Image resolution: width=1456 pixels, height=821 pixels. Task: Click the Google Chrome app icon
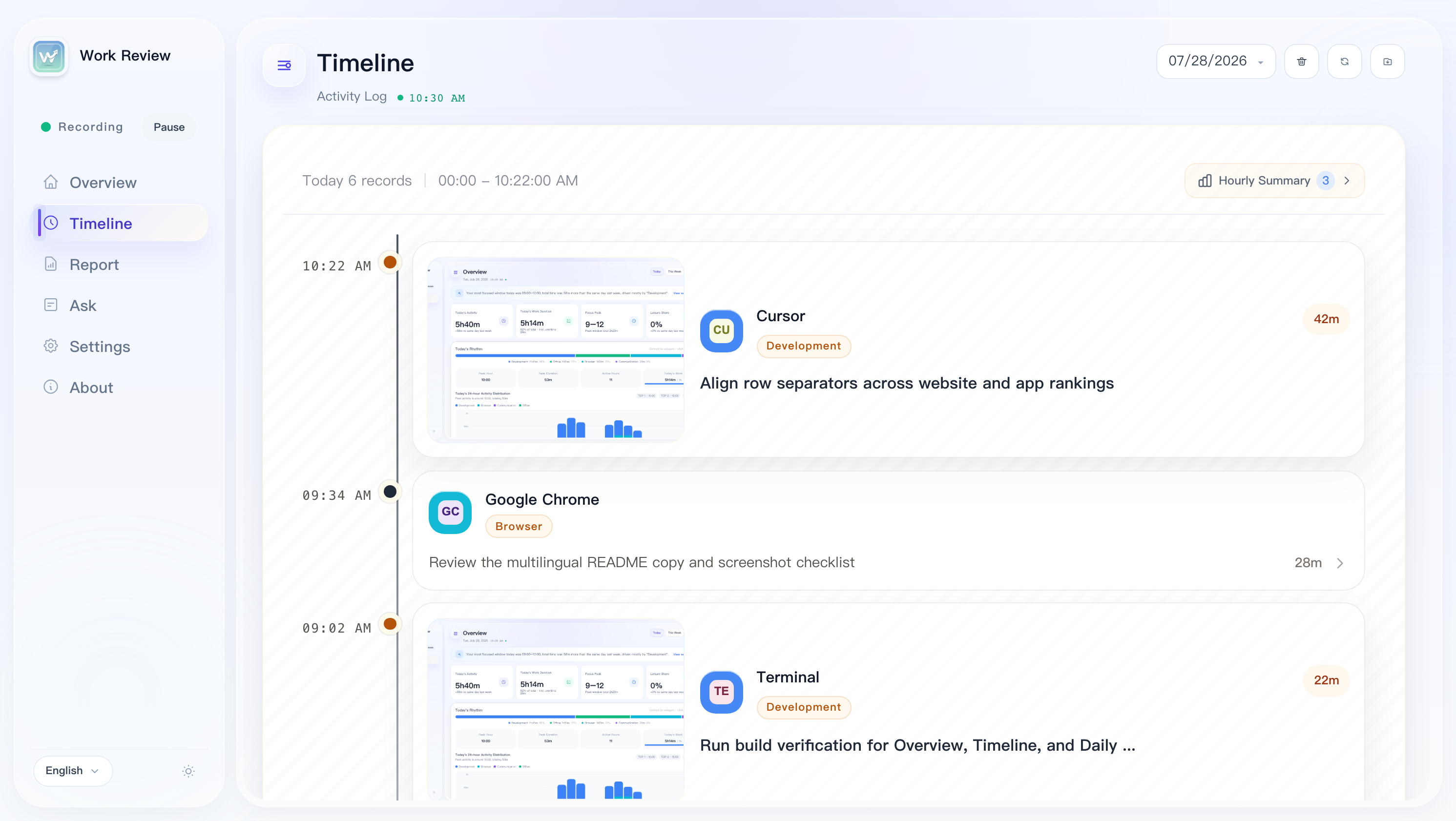(x=450, y=512)
